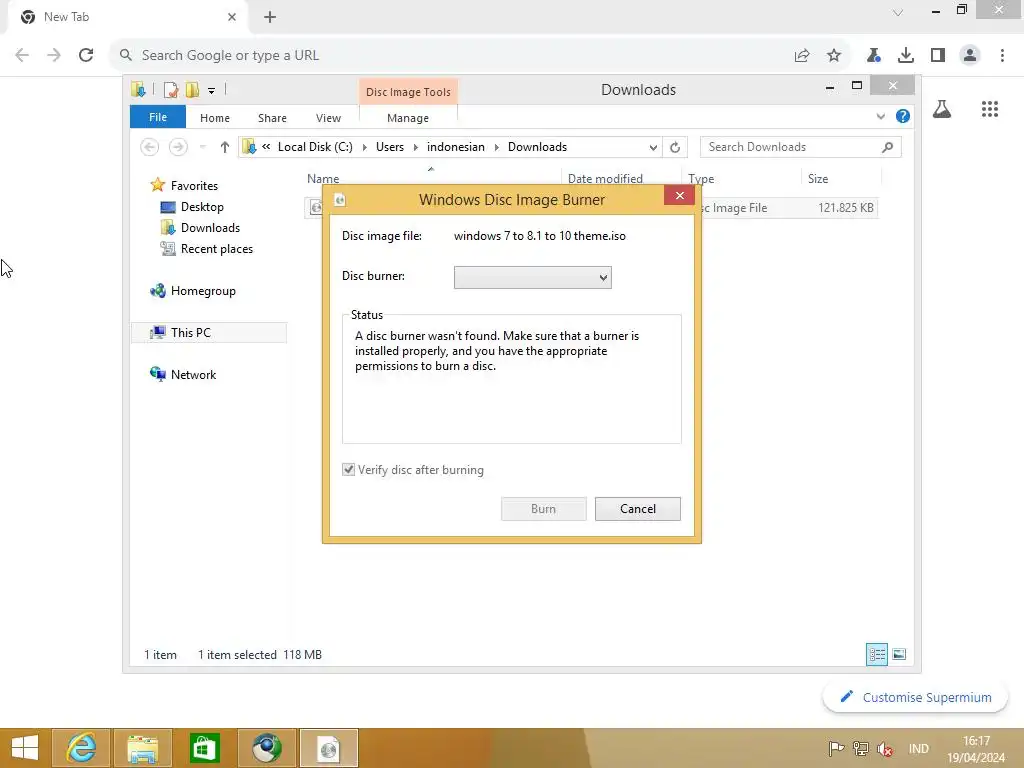This screenshot has width=1024, height=768.
Task: Open the browser tab search chevron
Action: click(x=898, y=12)
